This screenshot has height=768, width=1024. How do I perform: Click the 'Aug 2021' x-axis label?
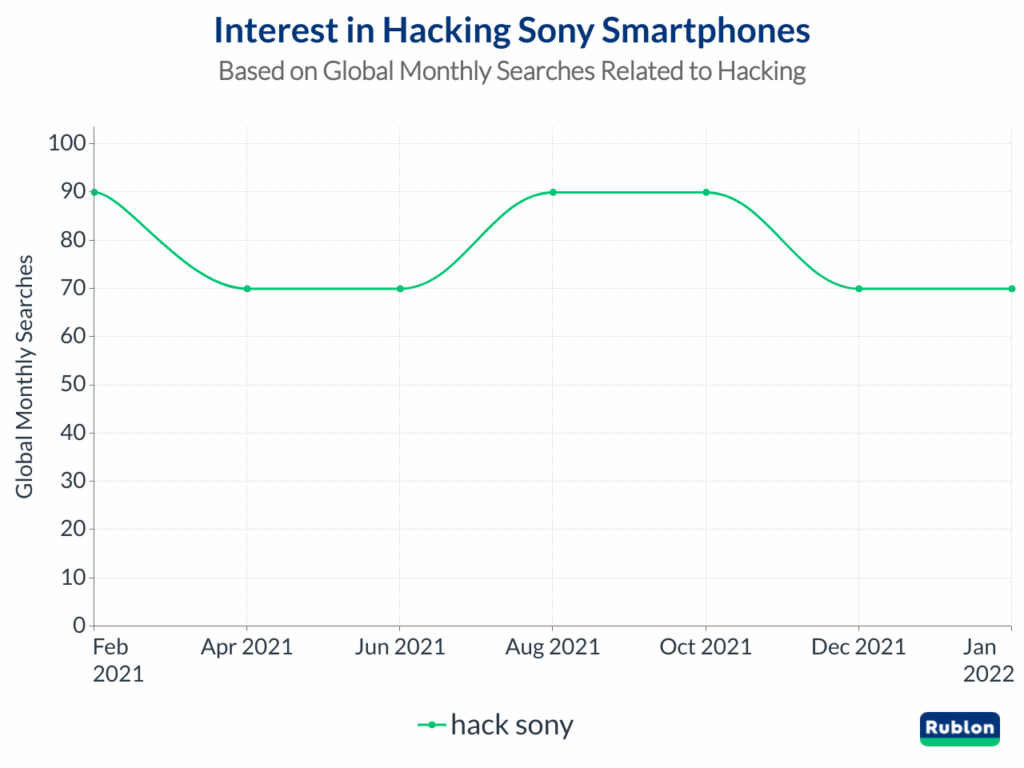pyautogui.click(x=553, y=647)
